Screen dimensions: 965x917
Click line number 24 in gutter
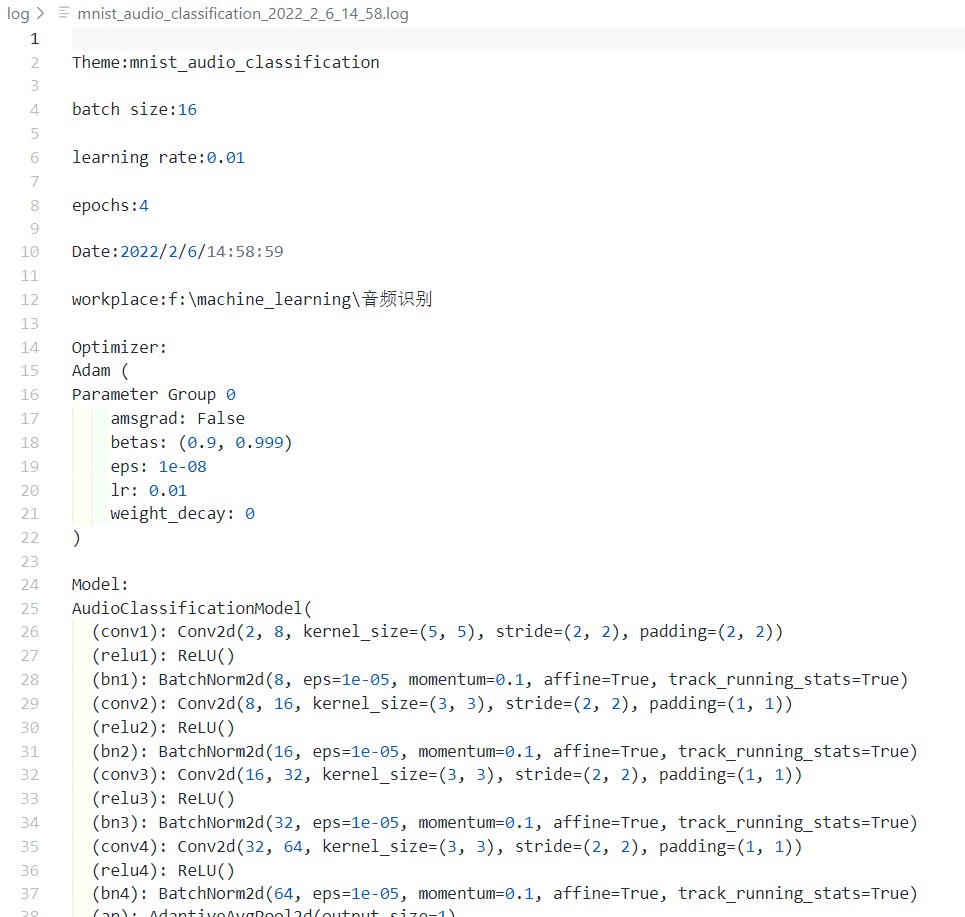(x=30, y=585)
